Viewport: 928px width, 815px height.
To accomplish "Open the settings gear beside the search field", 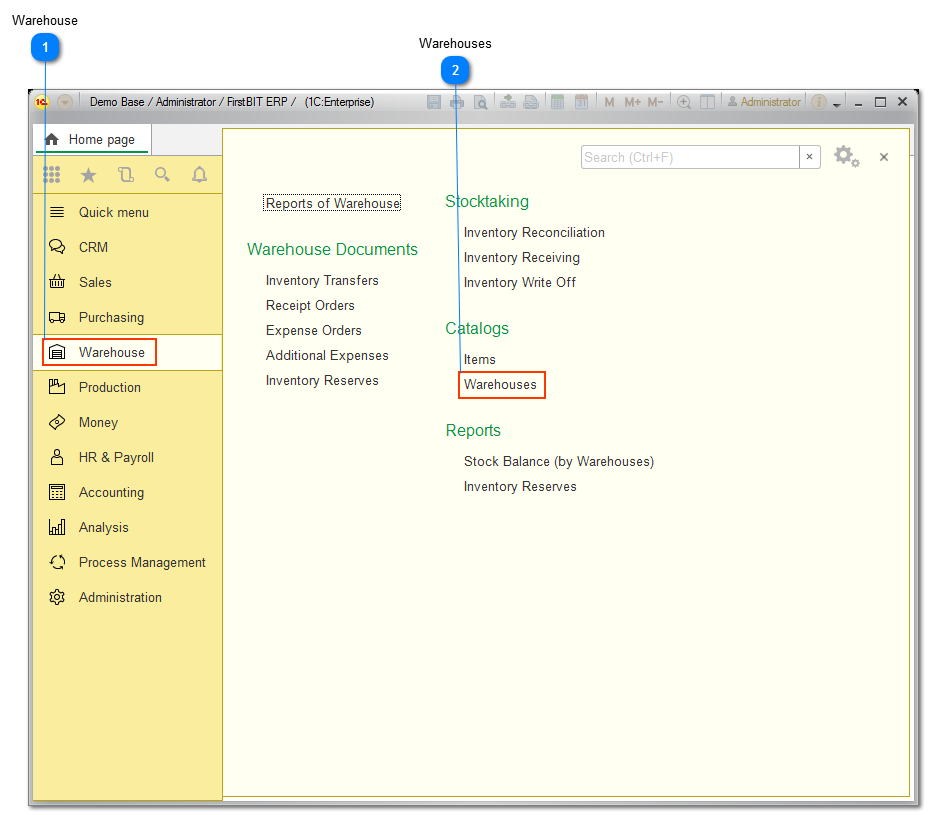I will coord(846,156).
